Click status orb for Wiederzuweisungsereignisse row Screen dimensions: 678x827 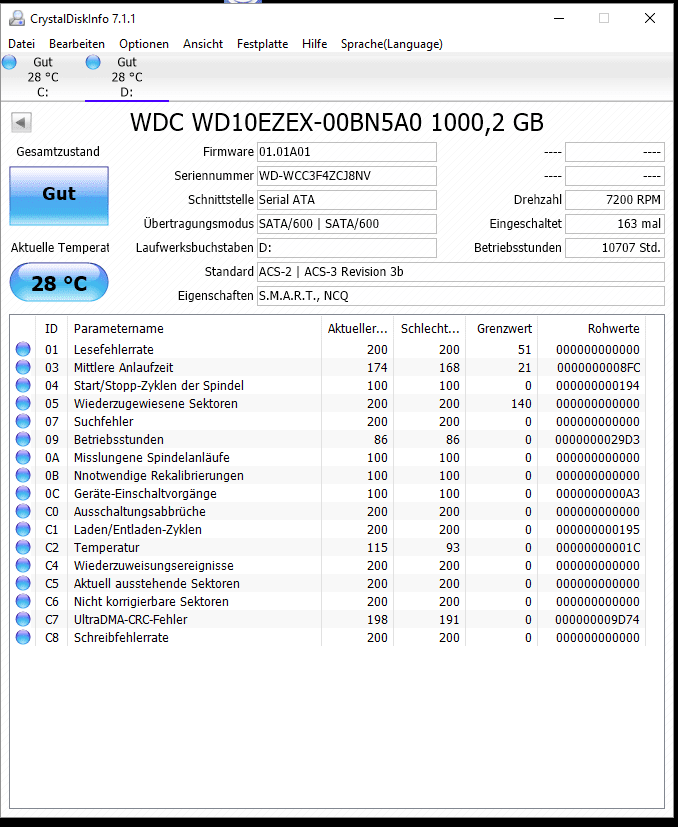[x=23, y=565]
